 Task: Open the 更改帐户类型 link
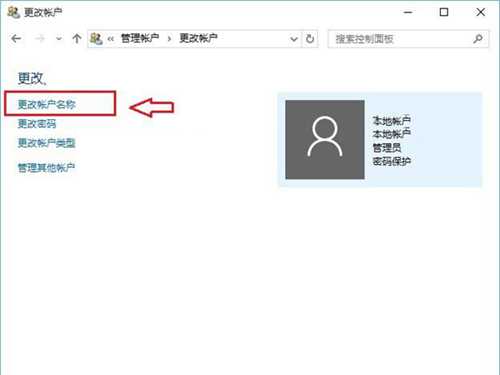(x=47, y=143)
